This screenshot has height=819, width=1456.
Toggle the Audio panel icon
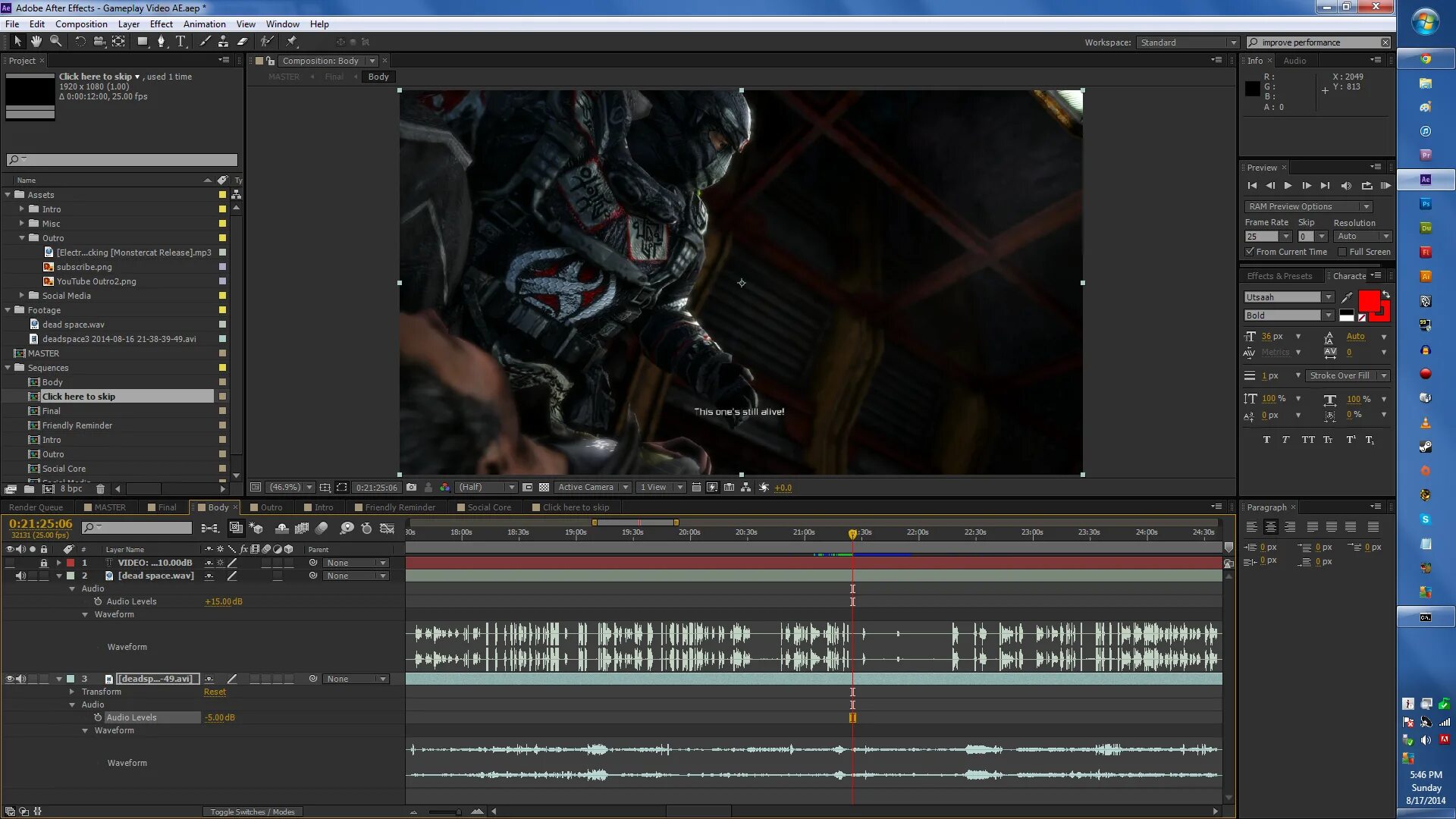point(1294,60)
